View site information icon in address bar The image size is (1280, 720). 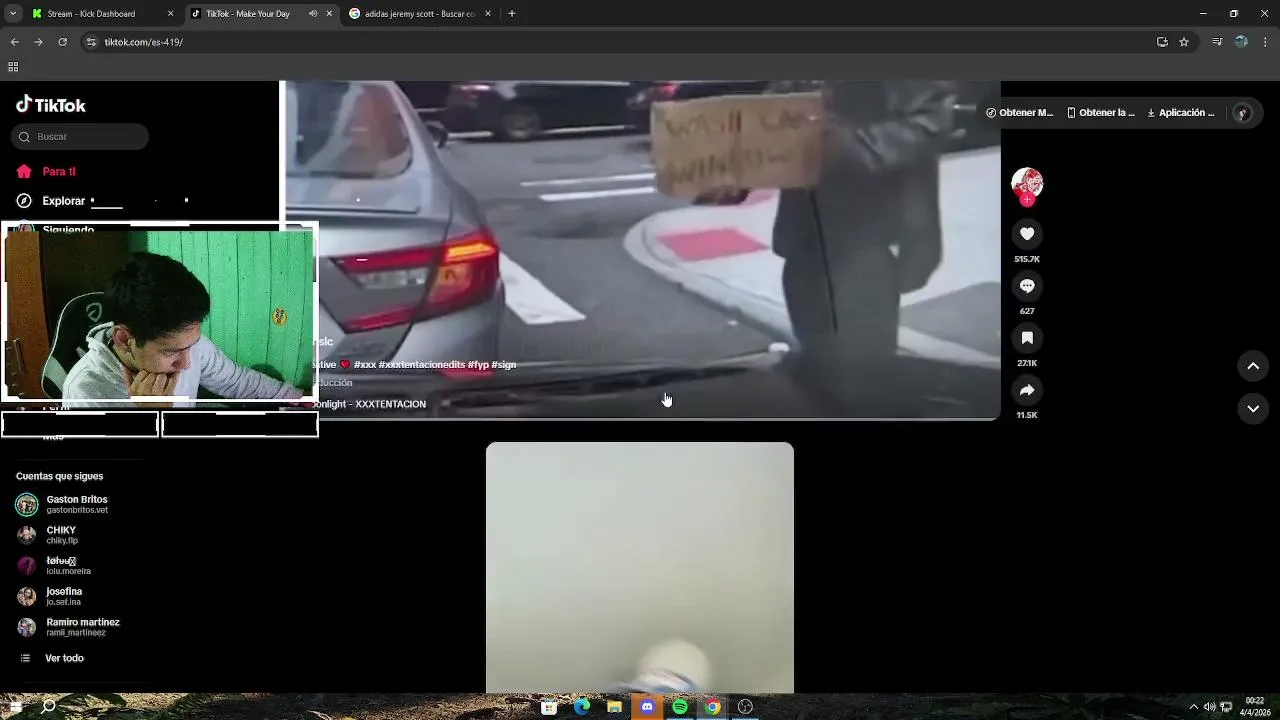91,42
